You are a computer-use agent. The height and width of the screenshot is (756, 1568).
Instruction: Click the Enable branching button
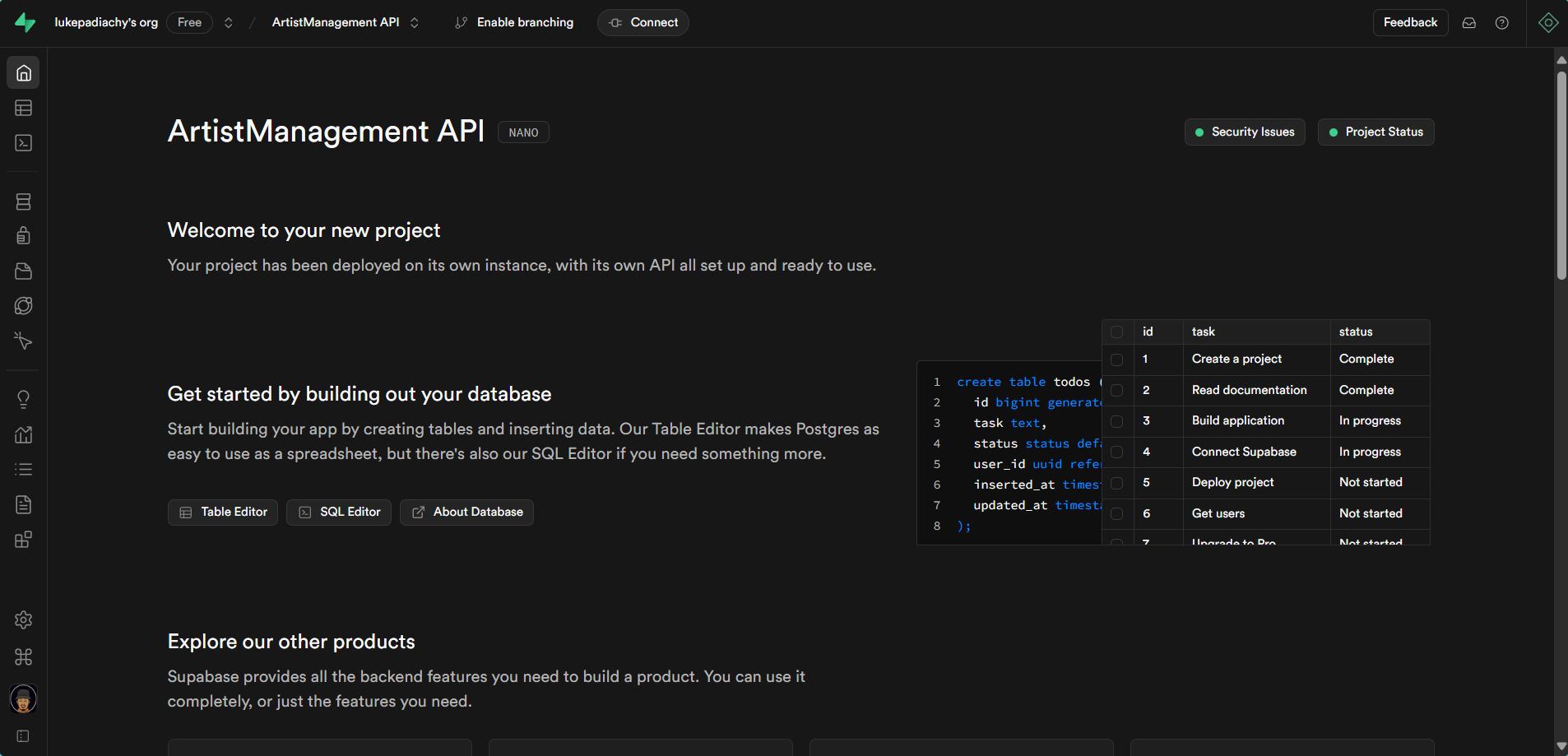tap(514, 23)
